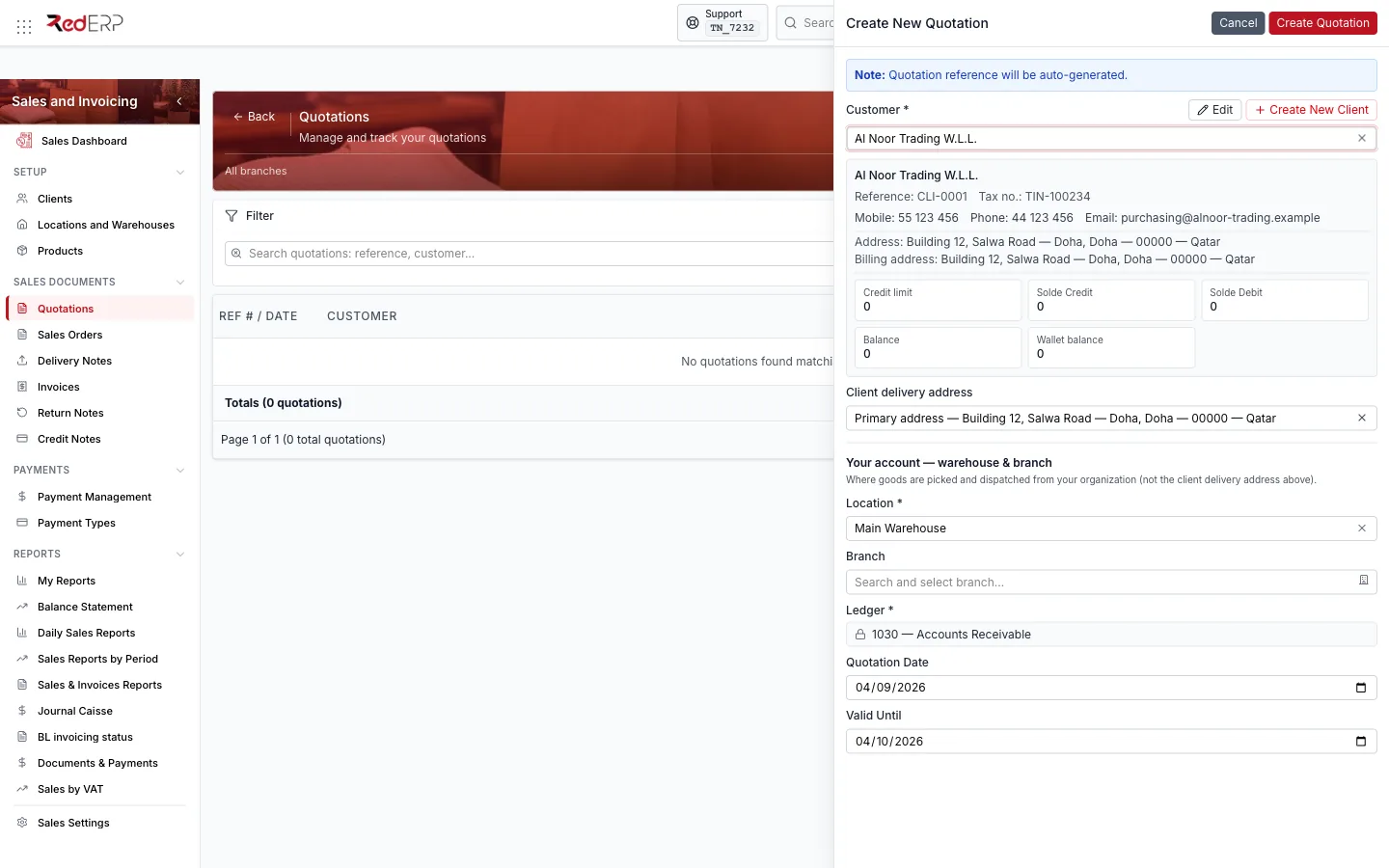Select Quotations in the sidebar
Image resolution: width=1389 pixels, height=868 pixels.
pyautogui.click(x=100, y=309)
